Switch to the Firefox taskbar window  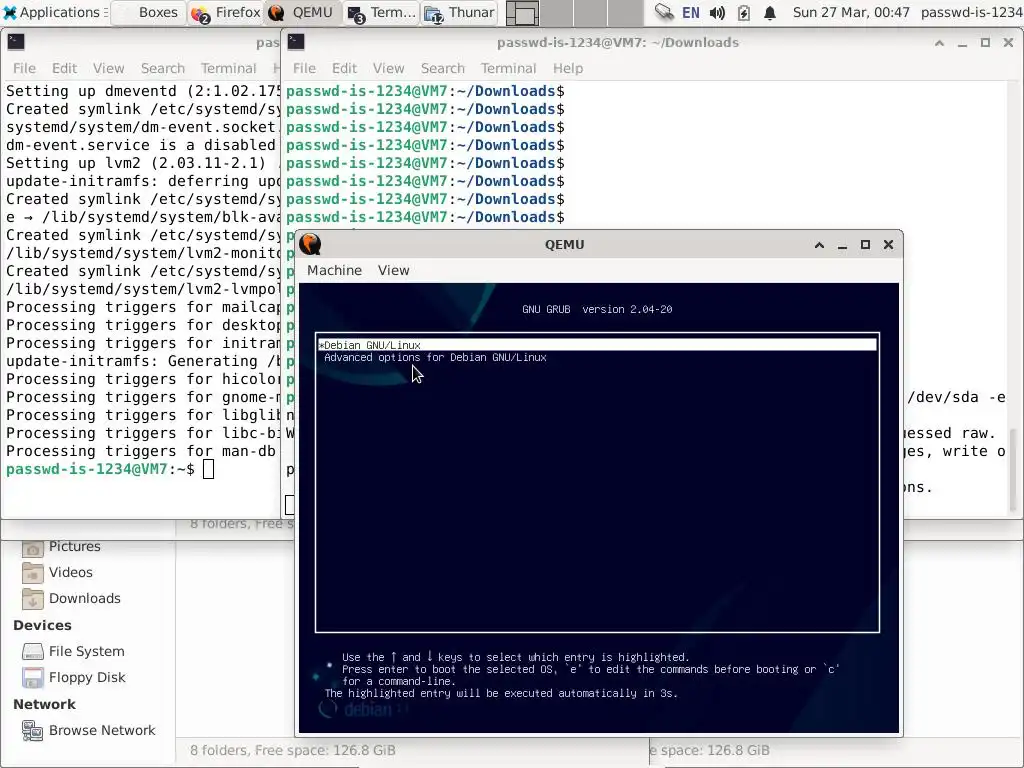click(x=225, y=12)
